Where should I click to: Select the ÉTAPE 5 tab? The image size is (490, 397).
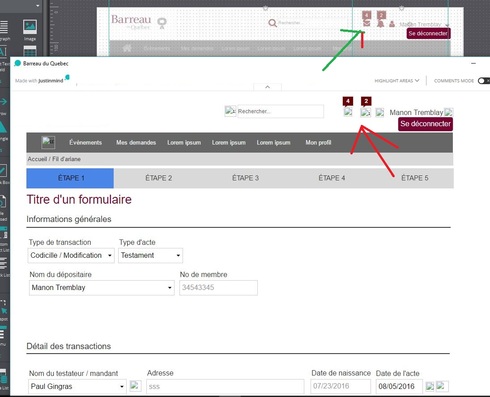click(x=415, y=178)
